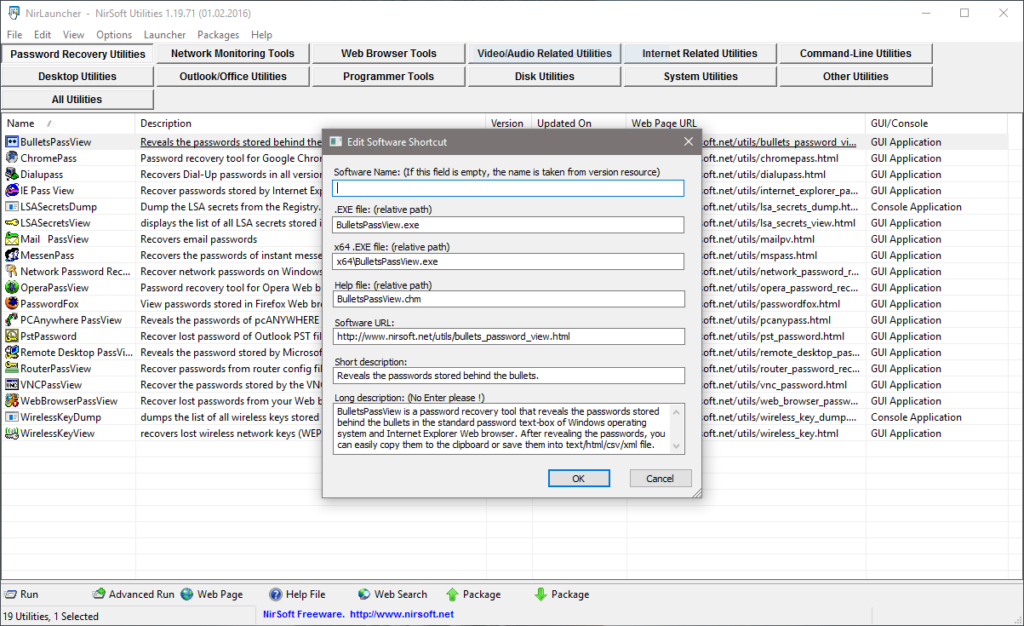Click the ChromePass key icon in the list

tap(13, 158)
